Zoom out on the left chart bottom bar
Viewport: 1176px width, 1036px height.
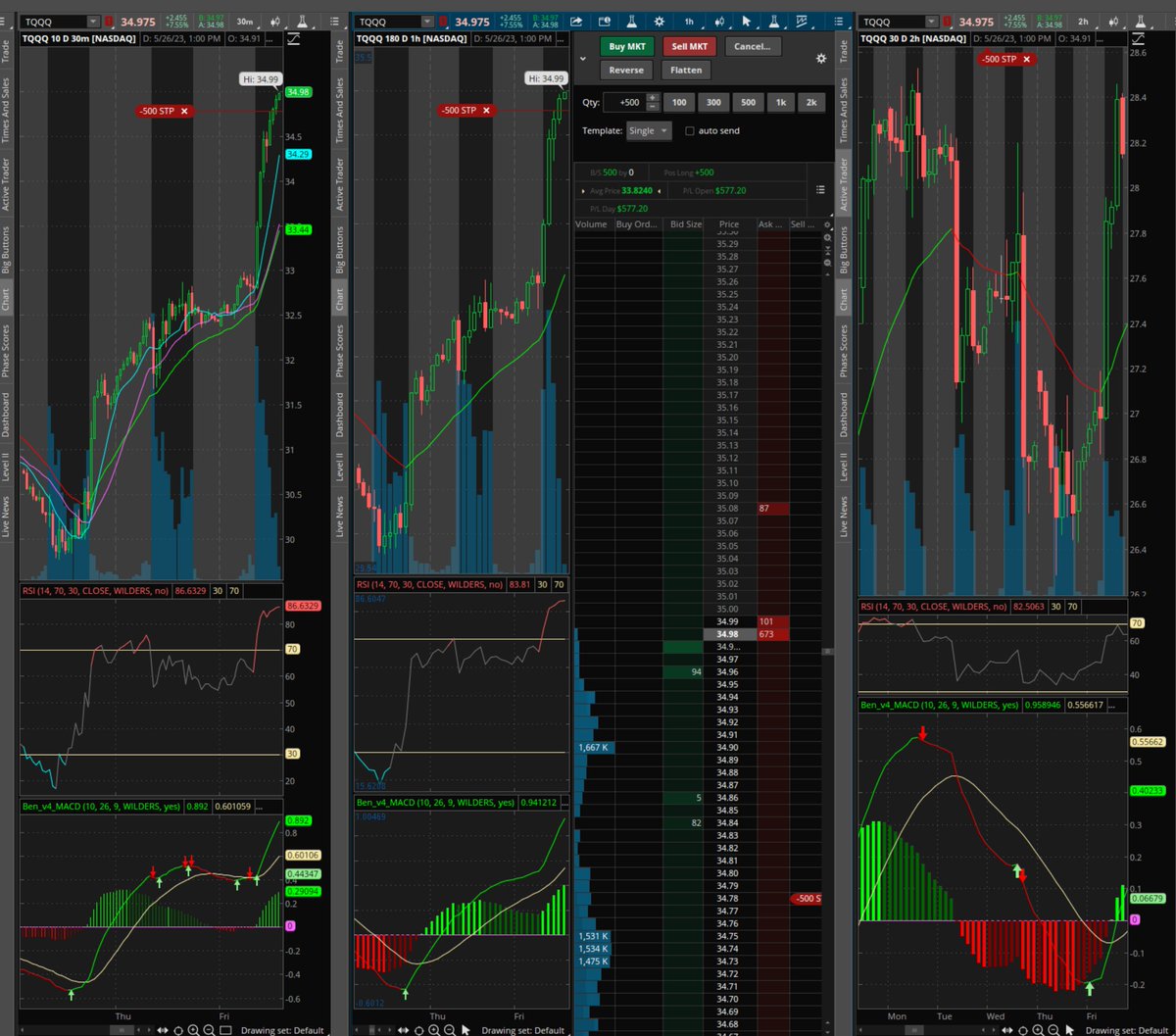click(x=209, y=1030)
